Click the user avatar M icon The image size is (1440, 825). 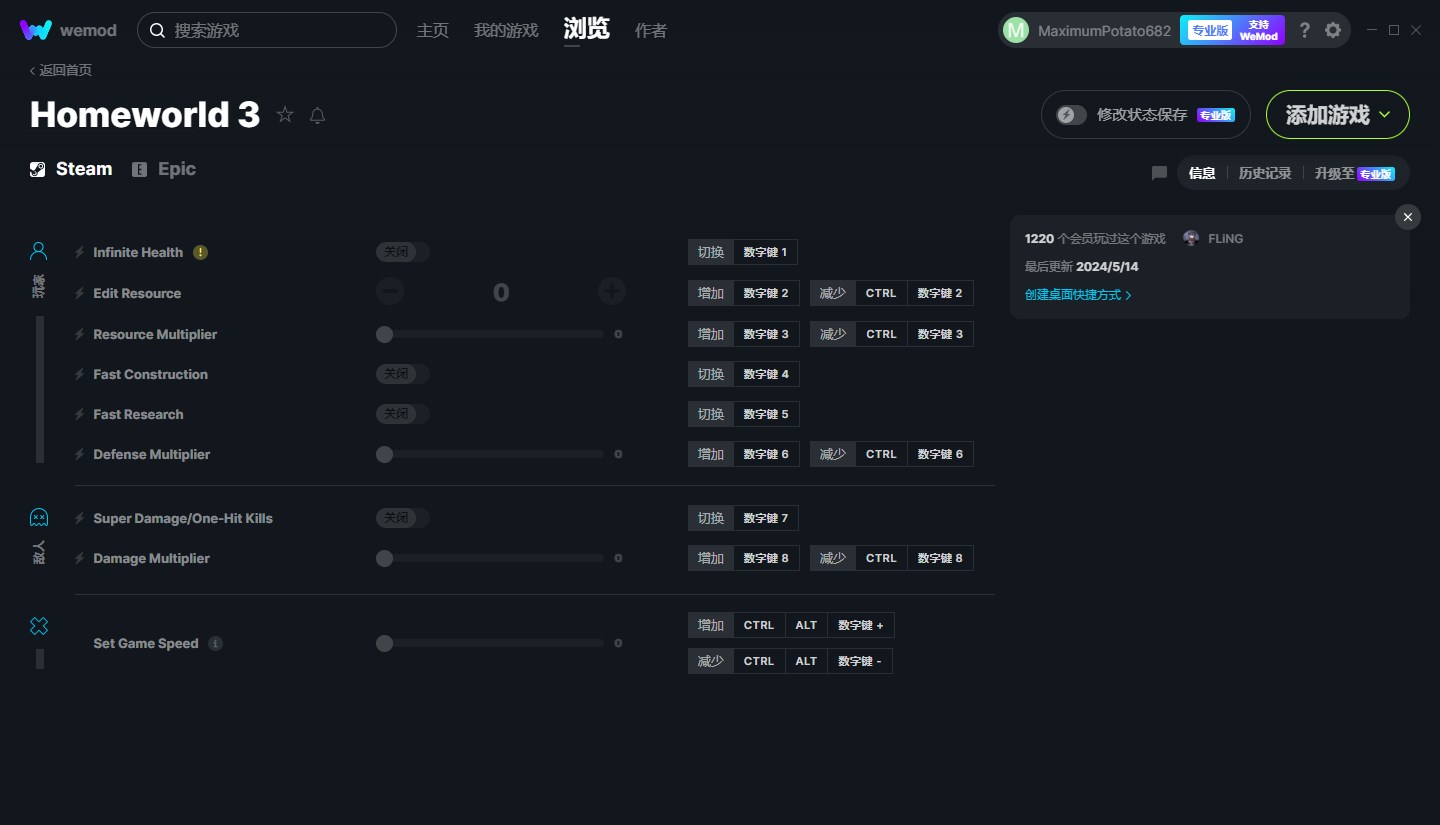pyautogui.click(x=1015, y=30)
